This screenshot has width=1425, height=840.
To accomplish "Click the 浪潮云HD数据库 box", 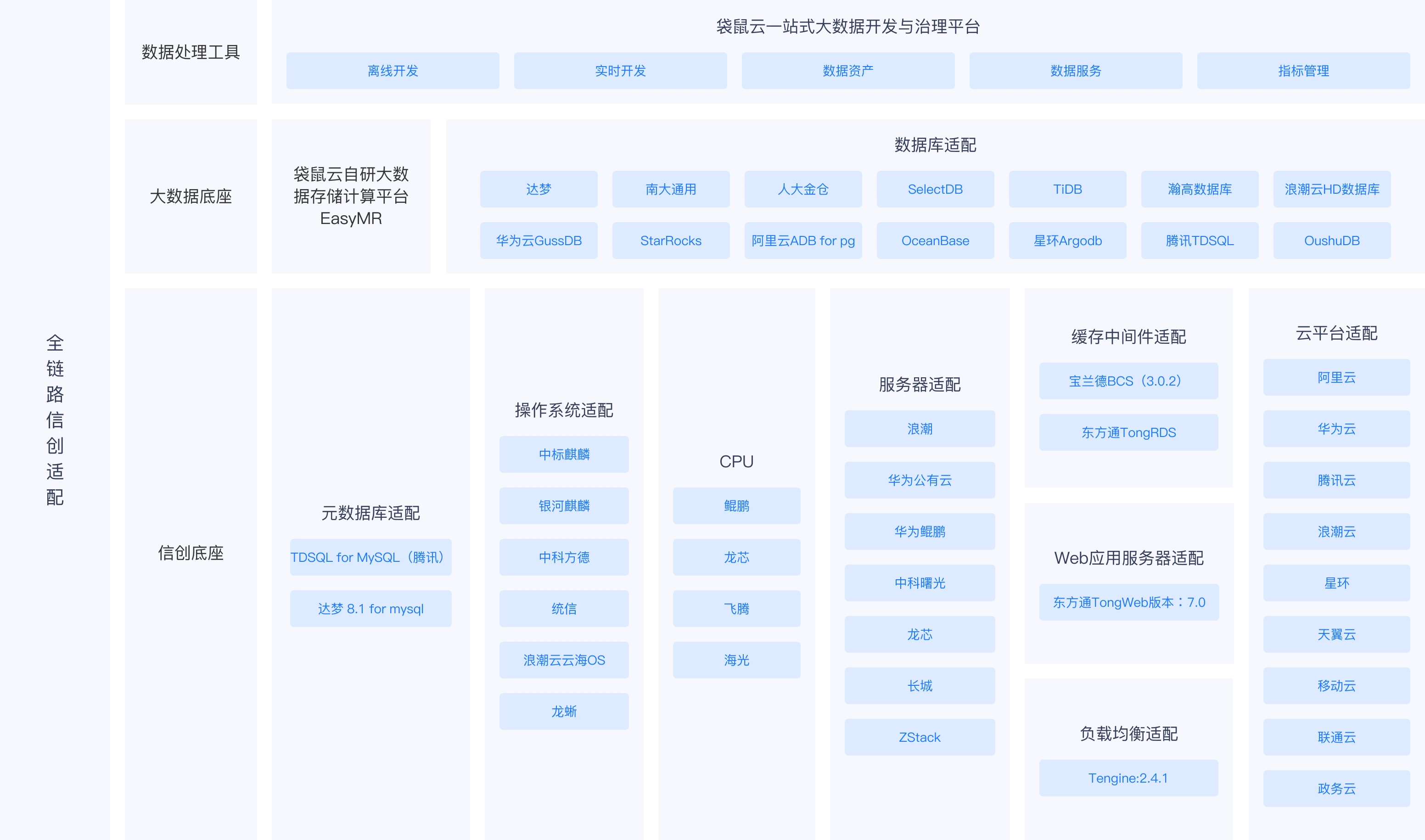I will tap(1332, 189).
